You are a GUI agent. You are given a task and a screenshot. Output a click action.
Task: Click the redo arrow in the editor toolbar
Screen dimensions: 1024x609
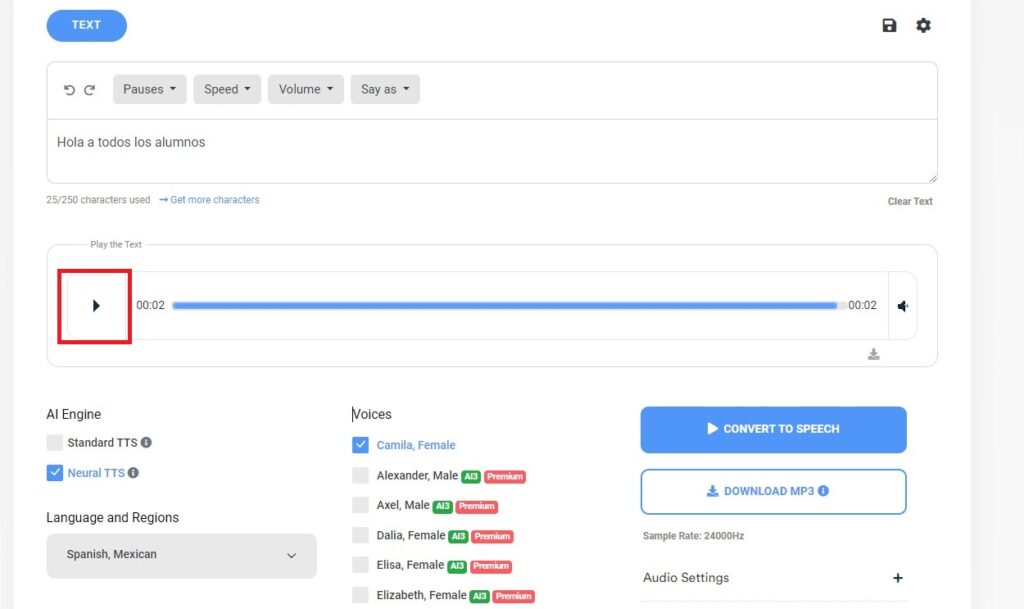[x=89, y=90]
